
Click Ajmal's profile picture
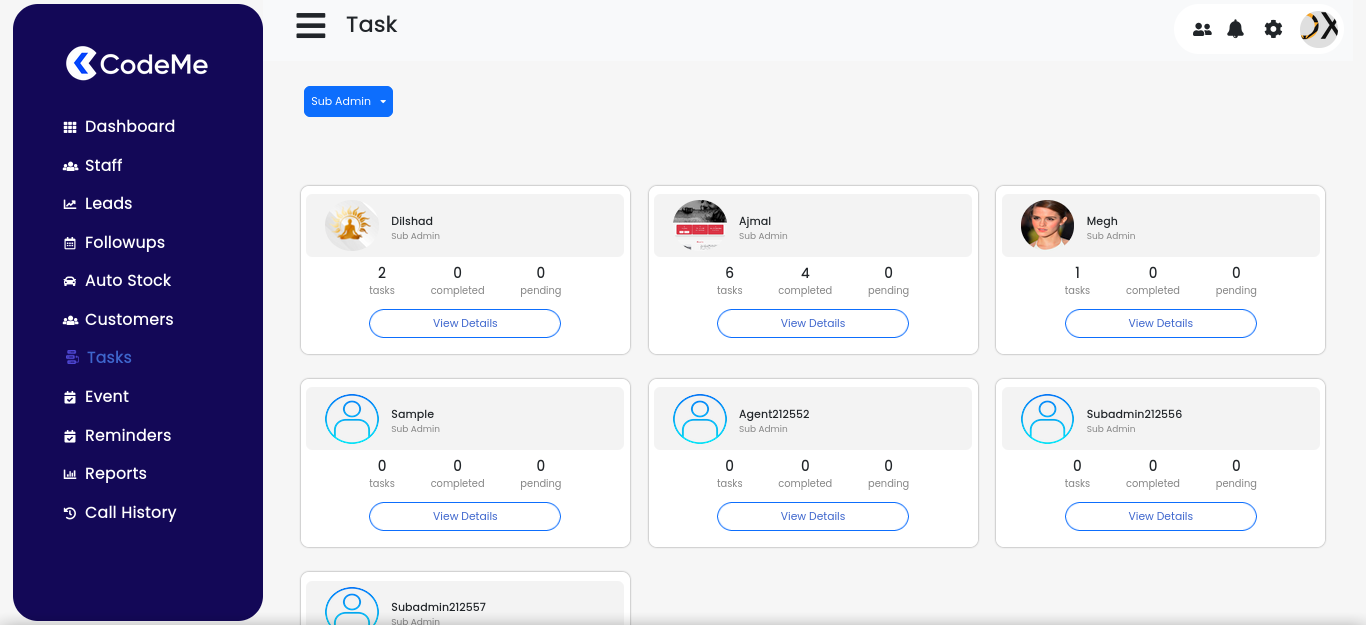pos(700,226)
